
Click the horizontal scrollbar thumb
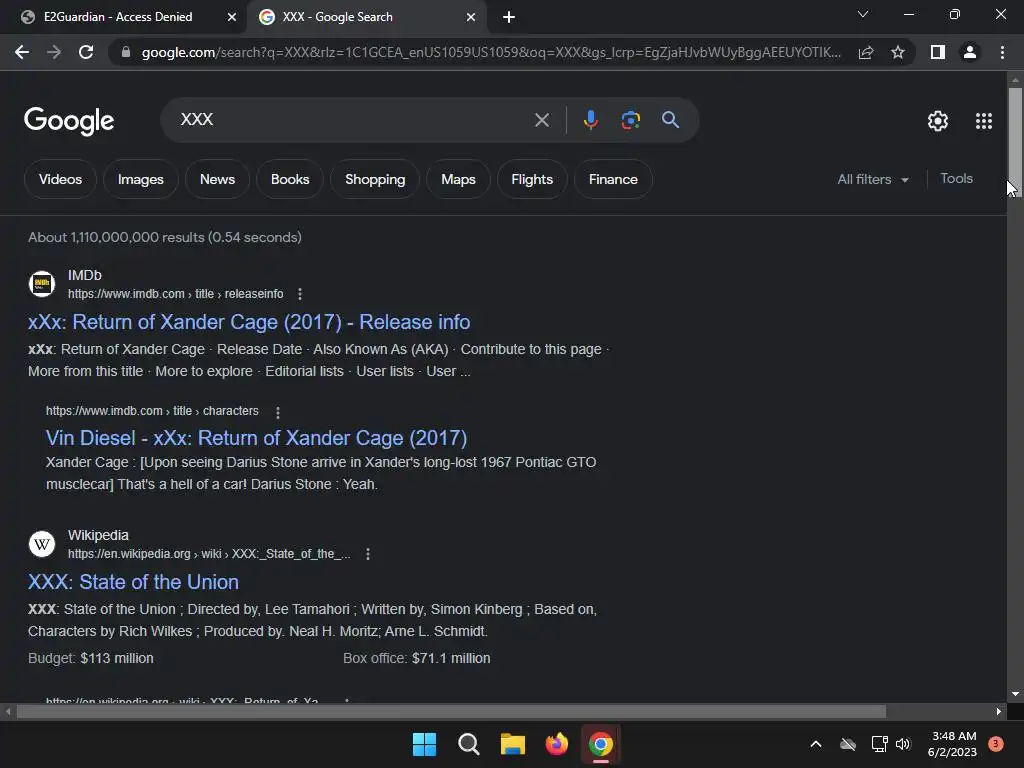point(451,711)
